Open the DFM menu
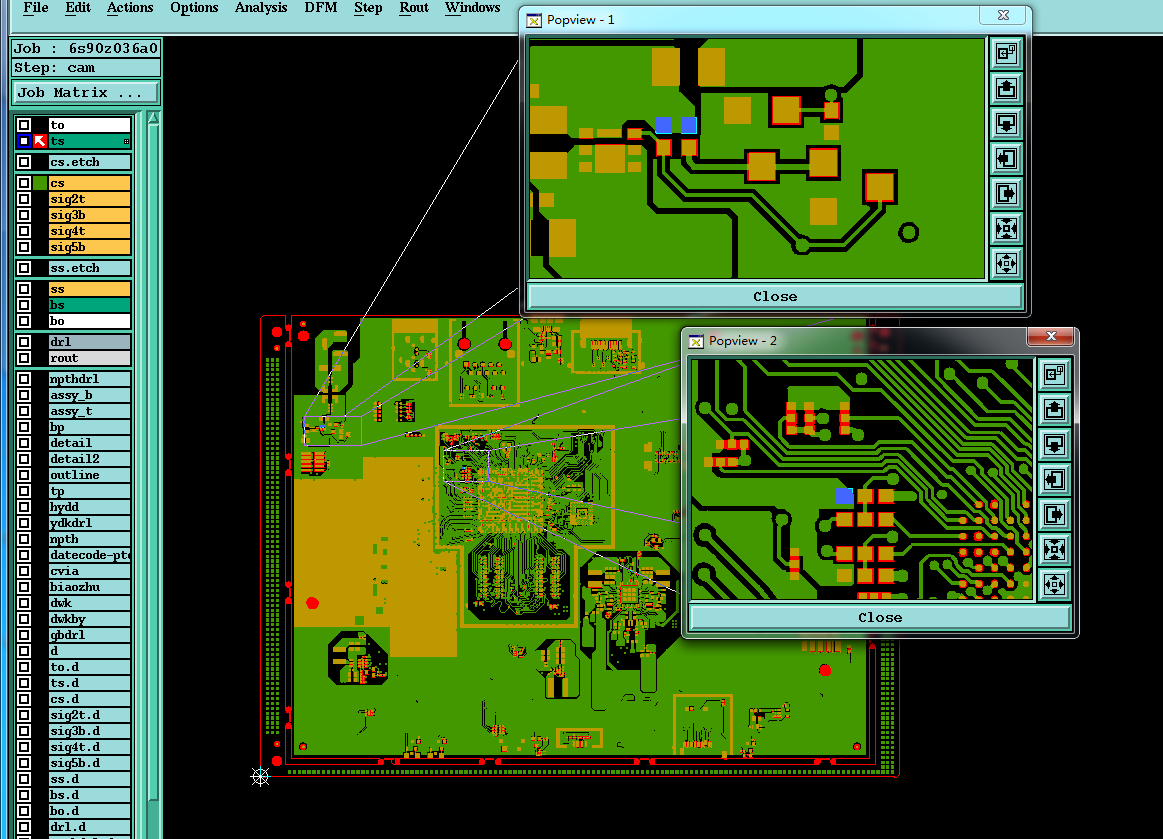The image size is (1163, 839). tap(320, 8)
